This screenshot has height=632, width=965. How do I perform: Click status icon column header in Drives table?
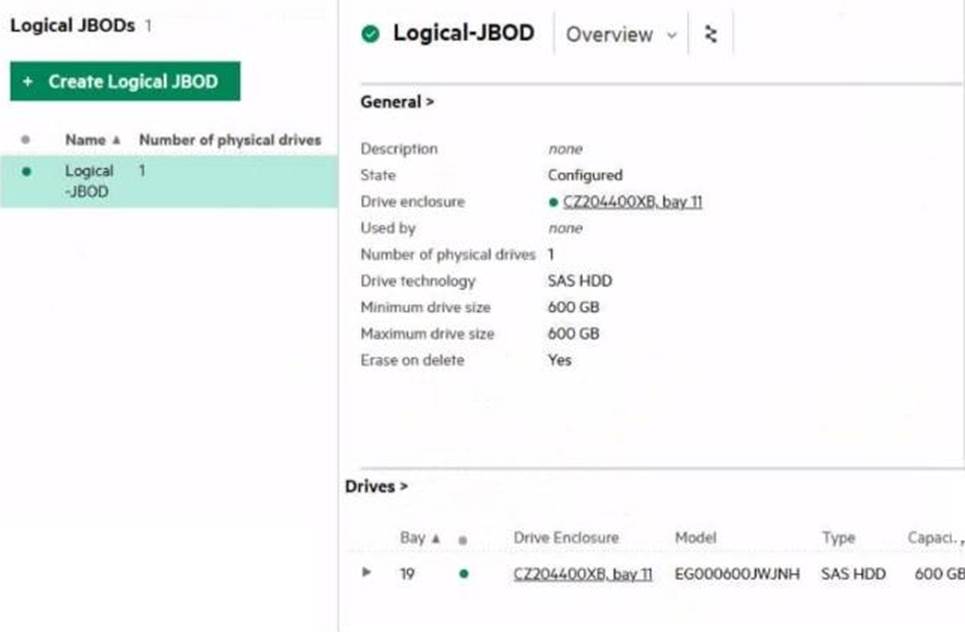pyautogui.click(x=462, y=539)
